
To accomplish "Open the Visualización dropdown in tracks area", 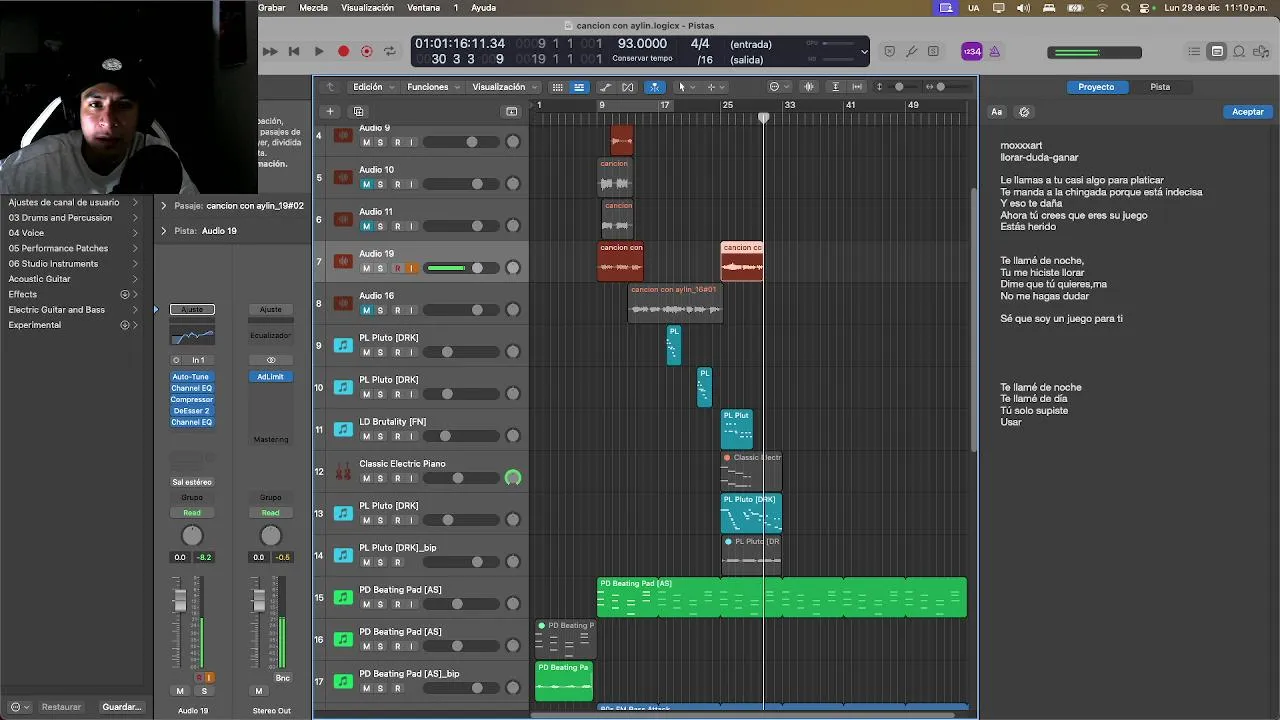I will pyautogui.click(x=504, y=87).
